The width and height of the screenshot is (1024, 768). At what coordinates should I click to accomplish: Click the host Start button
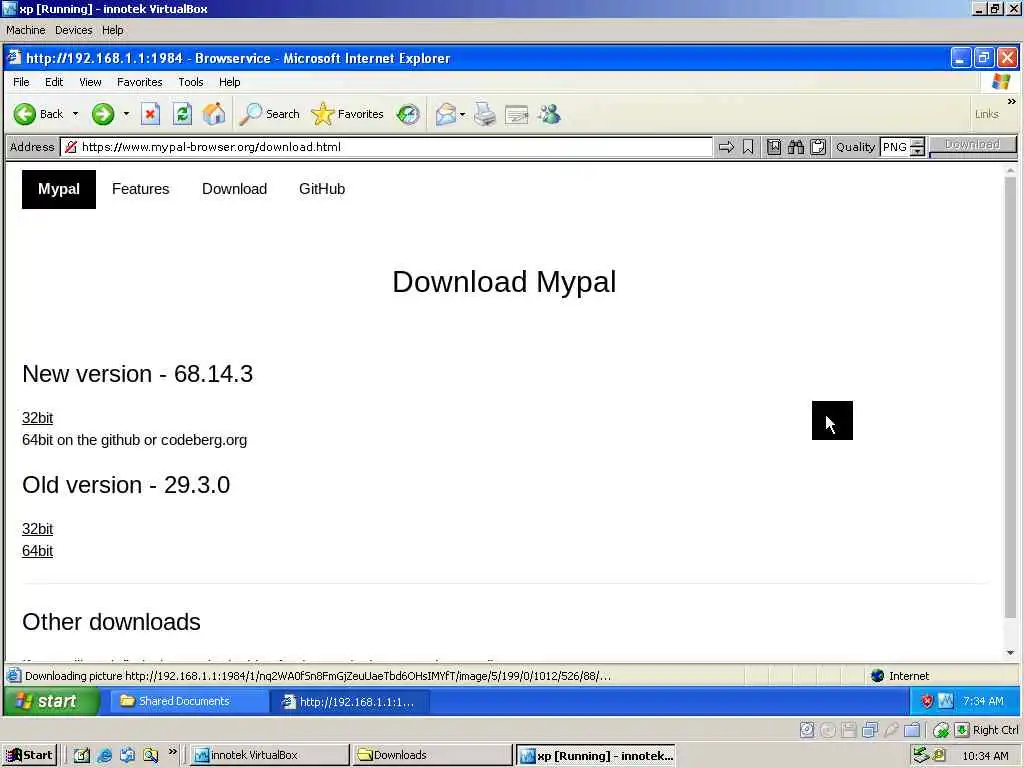pyautogui.click(x=30, y=756)
